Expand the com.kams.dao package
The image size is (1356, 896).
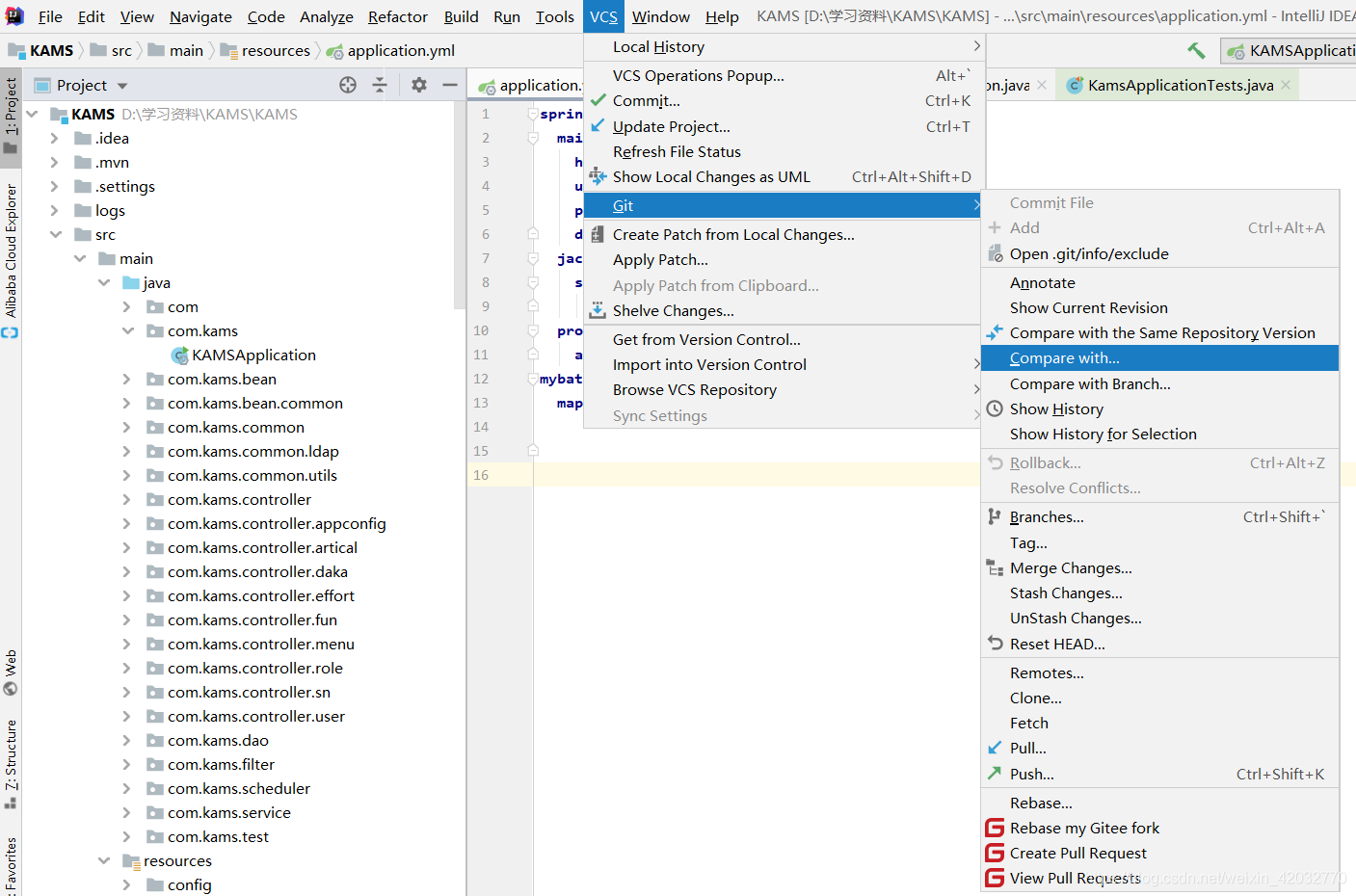(x=127, y=740)
